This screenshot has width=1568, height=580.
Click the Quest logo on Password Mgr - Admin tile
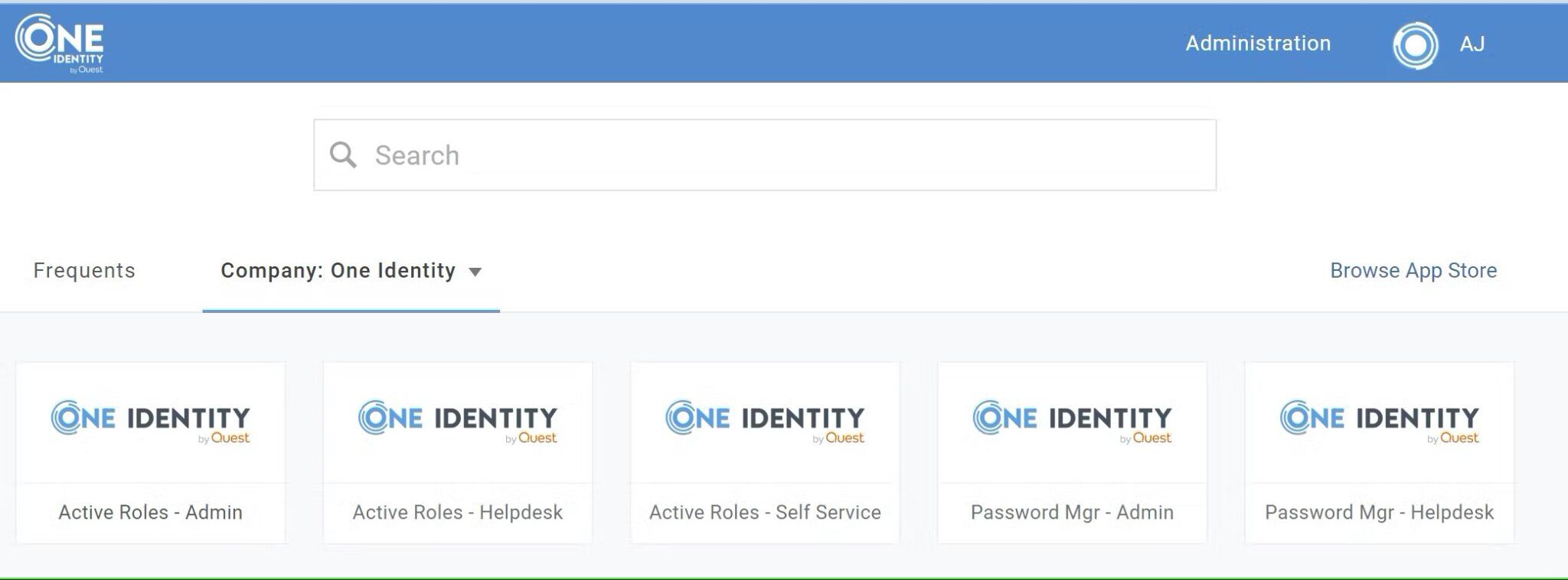[1148, 438]
